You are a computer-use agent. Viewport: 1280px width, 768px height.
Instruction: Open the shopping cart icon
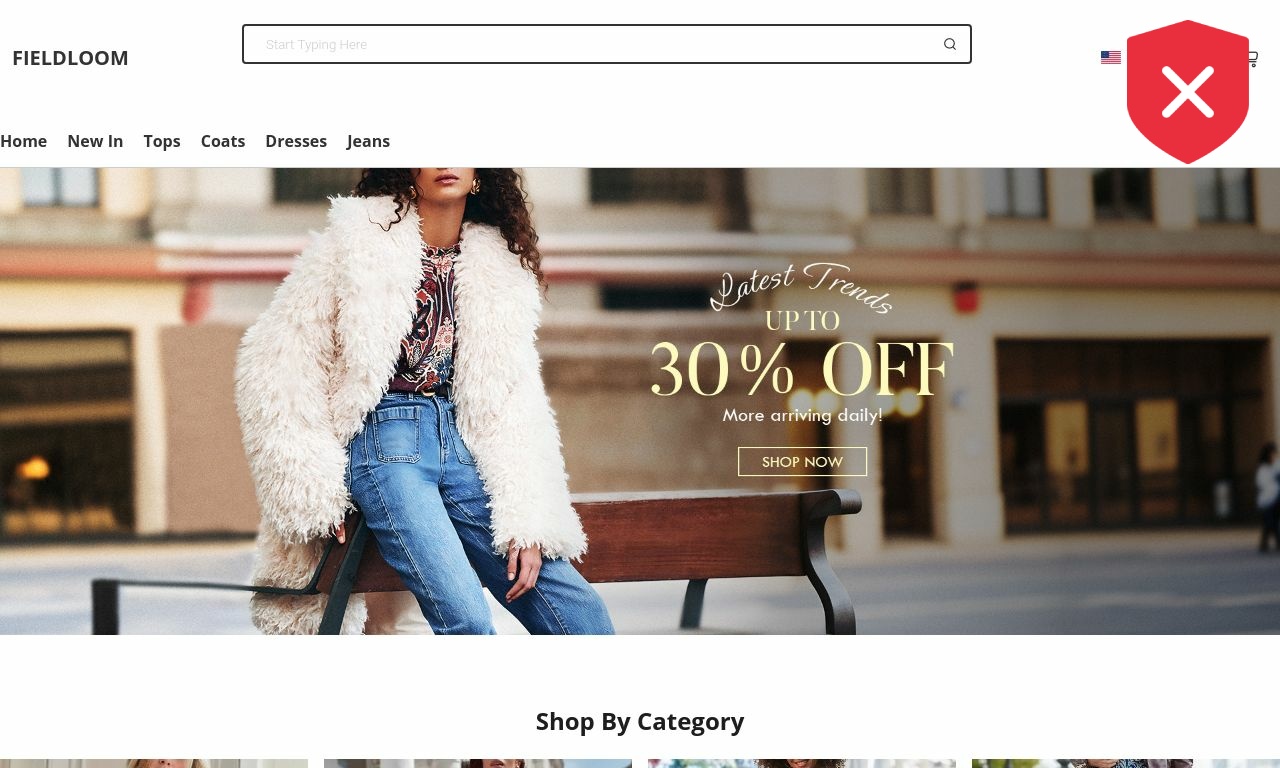(1252, 59)
